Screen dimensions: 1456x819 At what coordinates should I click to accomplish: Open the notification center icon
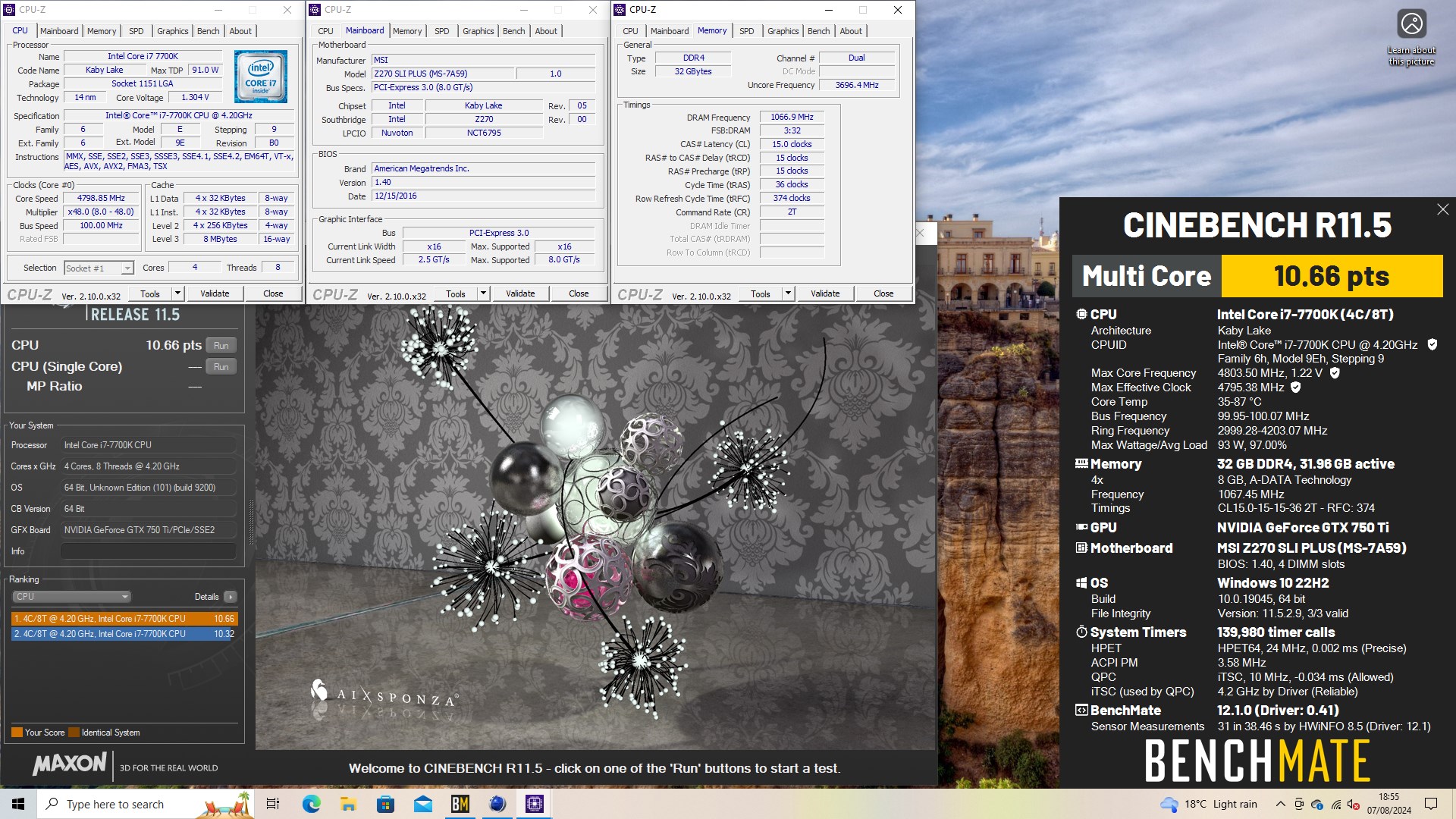pos(1431,804)
